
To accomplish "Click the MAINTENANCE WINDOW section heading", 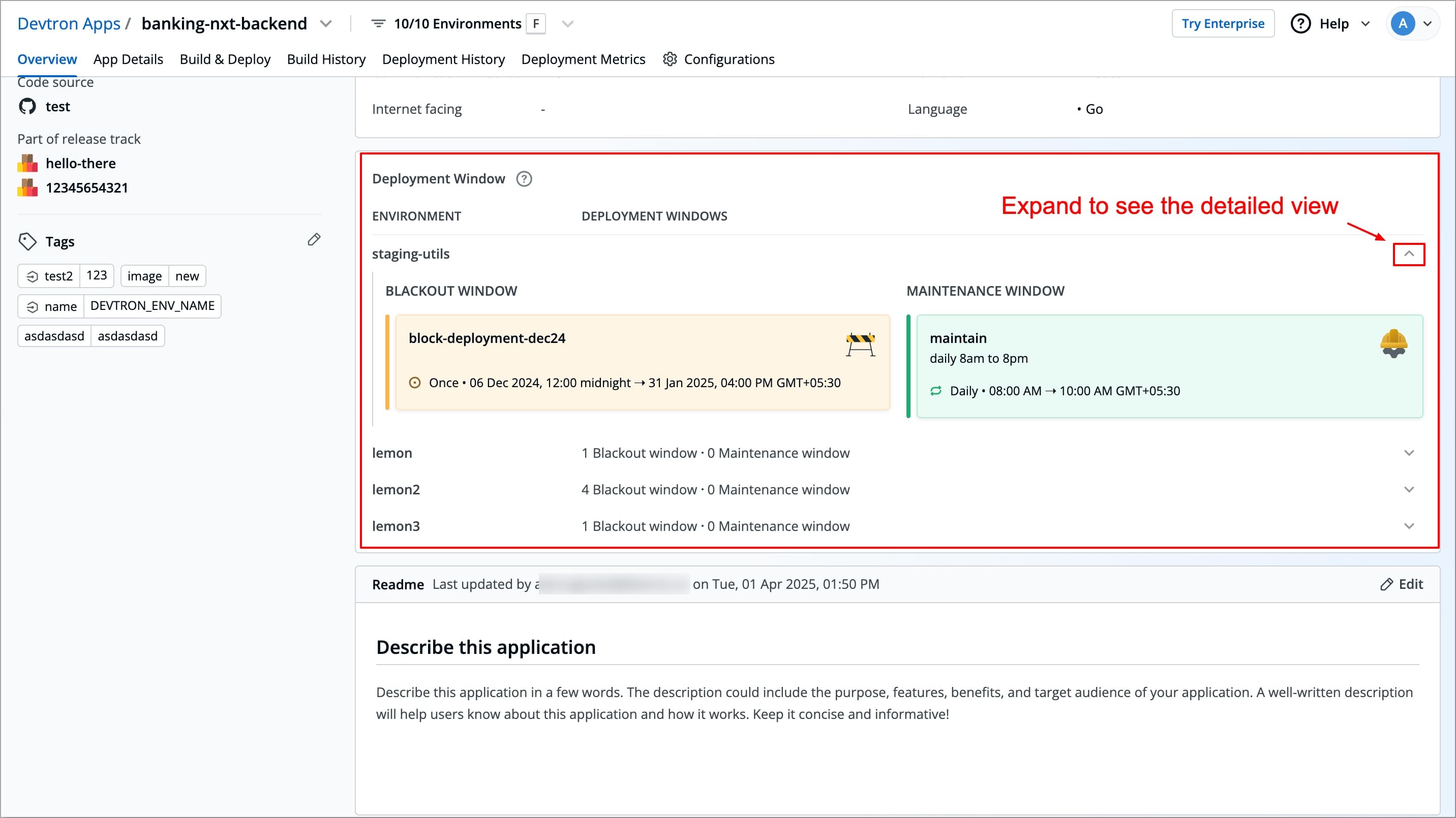I will 986,291.
